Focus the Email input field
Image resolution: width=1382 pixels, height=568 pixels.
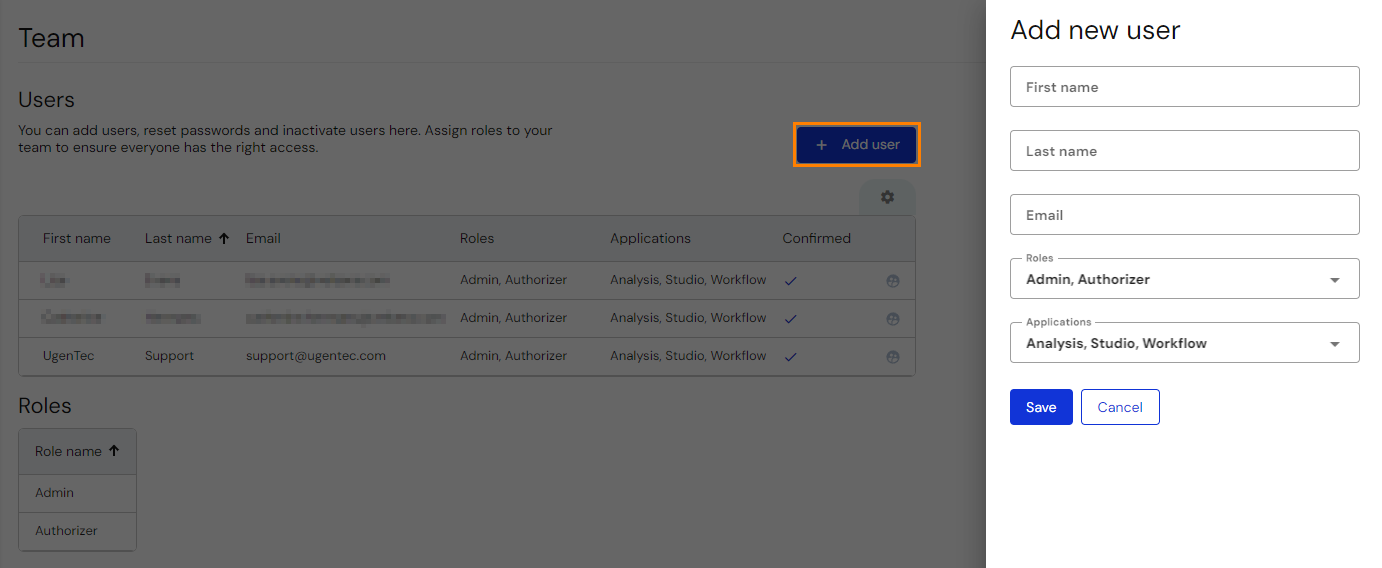coord(1185,215)
